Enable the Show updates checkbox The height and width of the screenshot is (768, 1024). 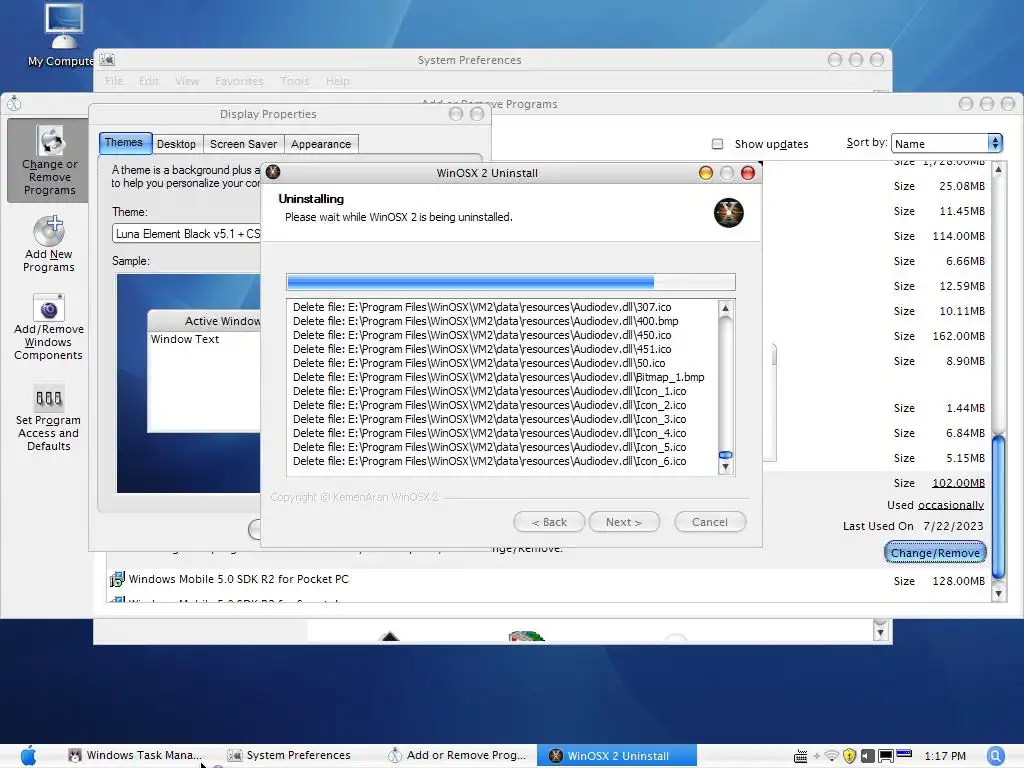point(717,144)
